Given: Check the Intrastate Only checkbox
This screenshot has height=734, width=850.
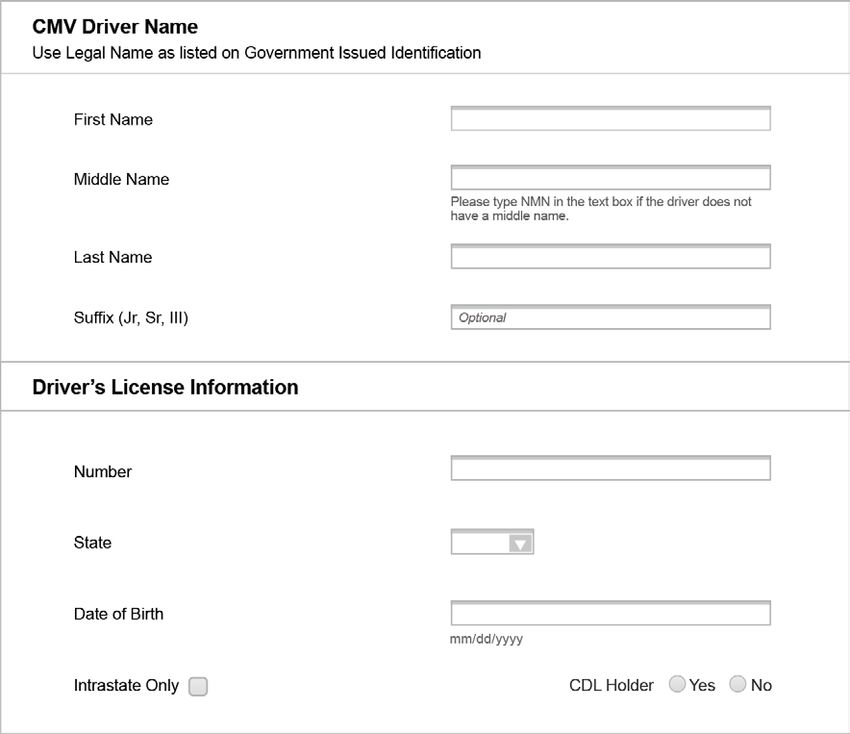Looking at the screenshot, I should click(198, 686).
